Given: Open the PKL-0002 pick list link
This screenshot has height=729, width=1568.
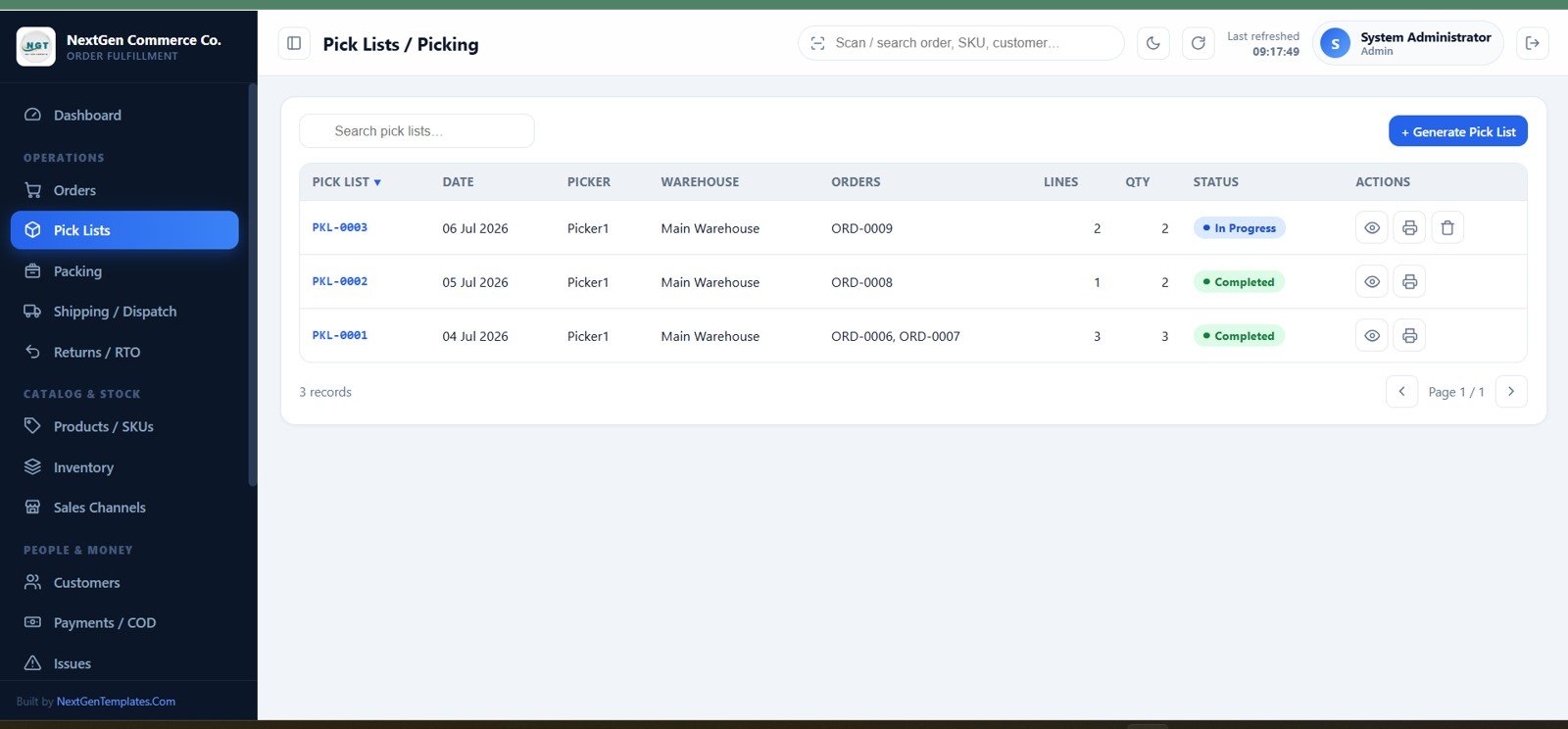Looking at the screenshot, I should [x=340, y=281].
